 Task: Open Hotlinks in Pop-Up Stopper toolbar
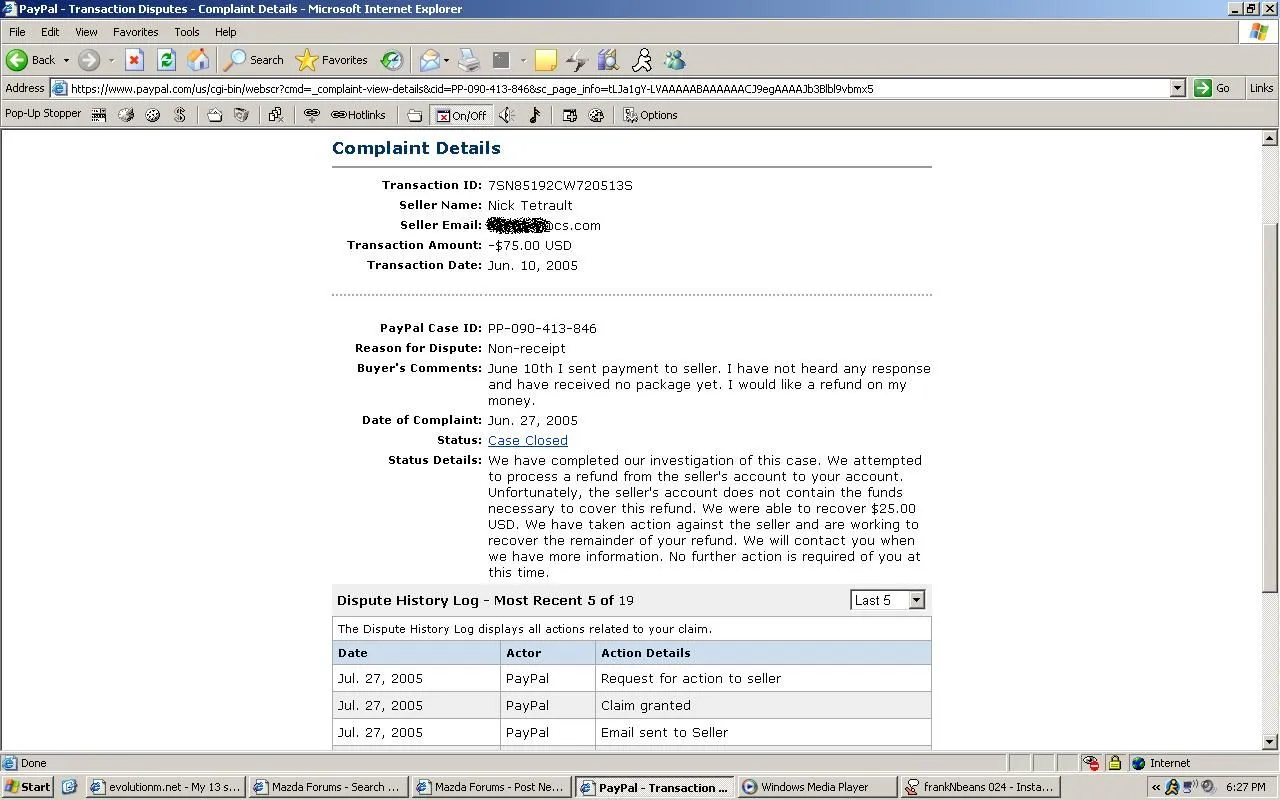point(358,115)
